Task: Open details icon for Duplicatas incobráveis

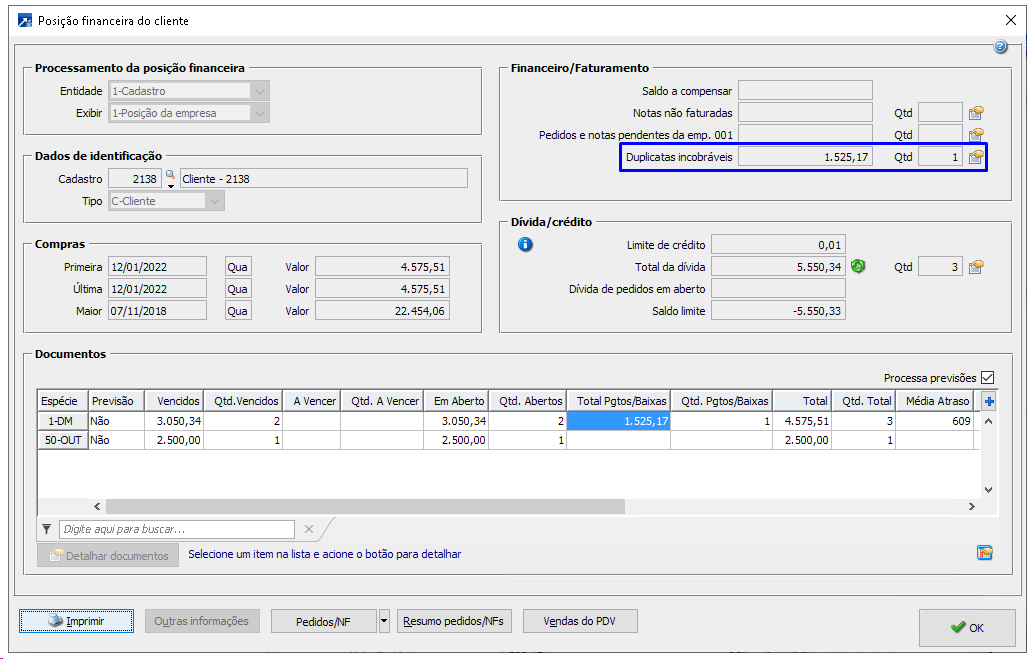Action: tap(976, 157)
